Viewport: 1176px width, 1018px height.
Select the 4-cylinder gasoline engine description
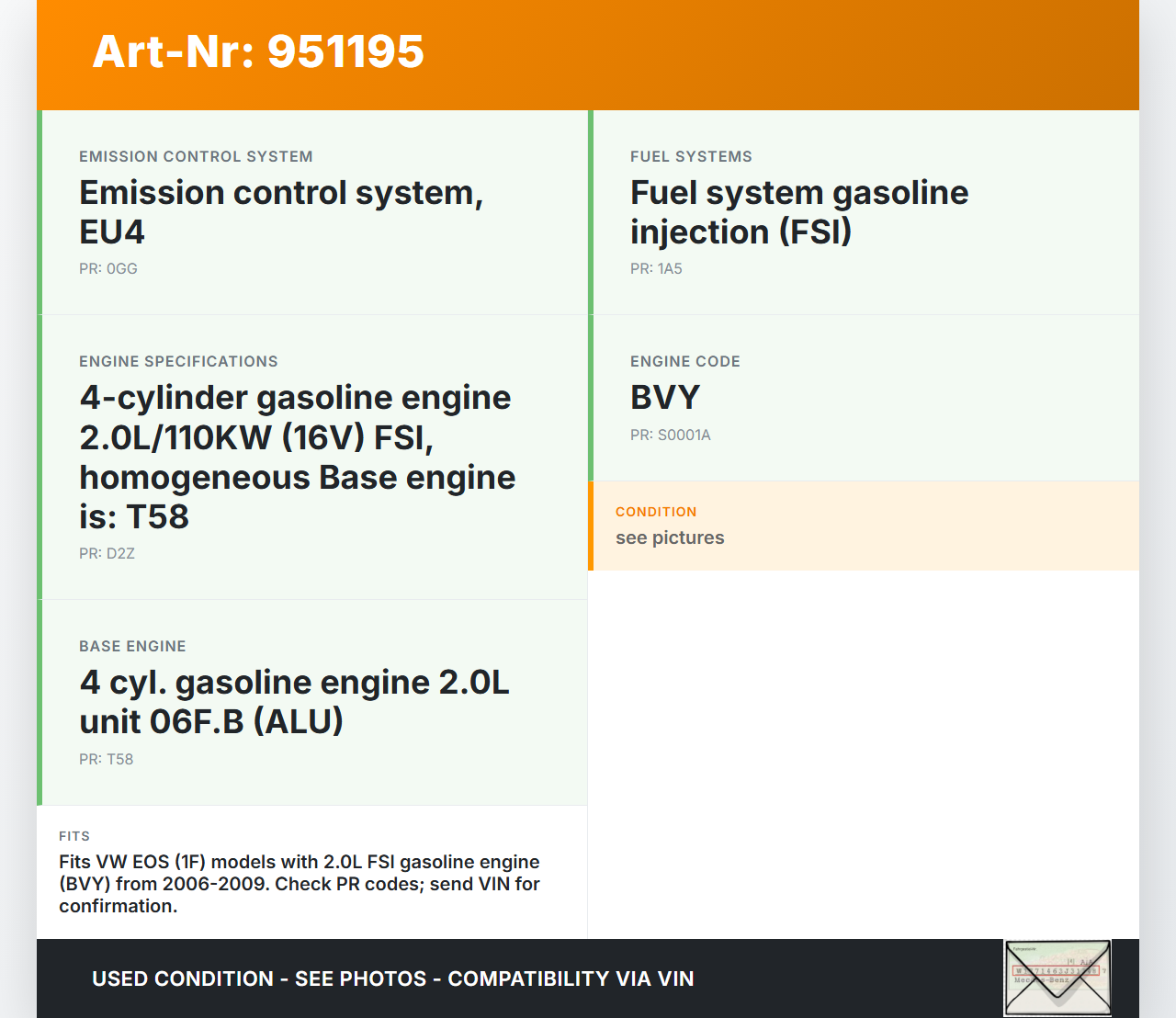tap(297, 457)
